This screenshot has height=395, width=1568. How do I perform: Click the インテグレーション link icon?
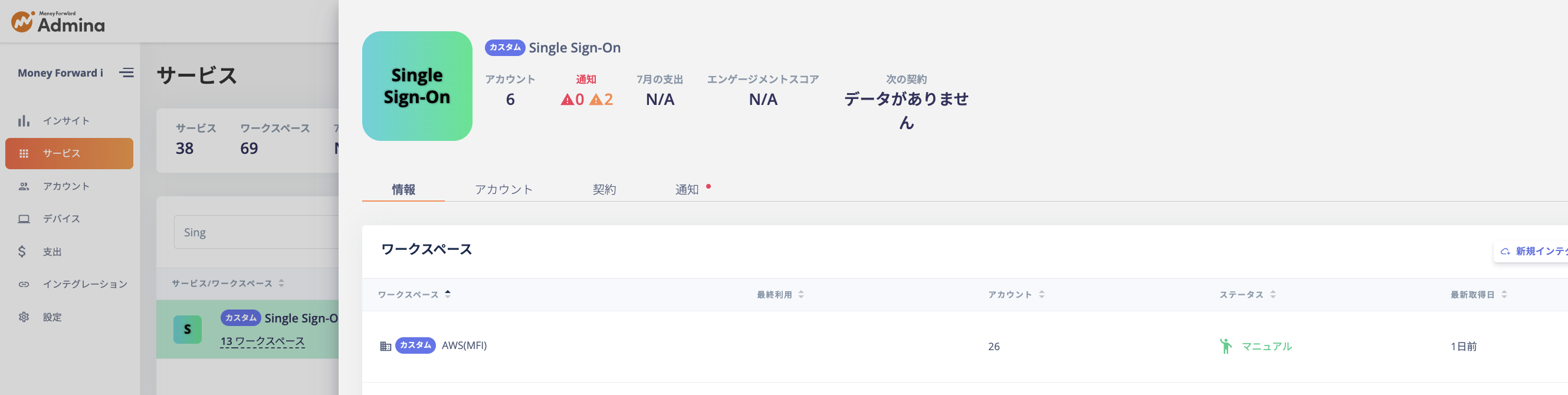click(x=24, y=284)
